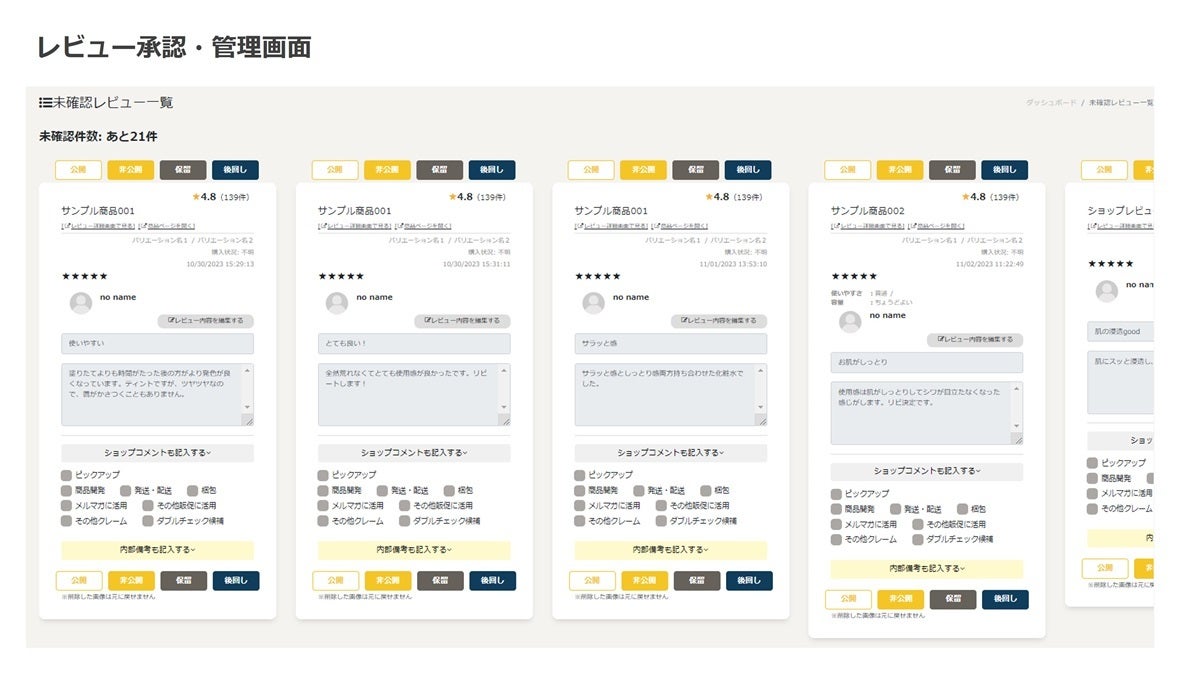Expand ショップコメントも記入する in the サンプル商品002 card
Screen dimensions: 1200x681
[x=926, y=471]
